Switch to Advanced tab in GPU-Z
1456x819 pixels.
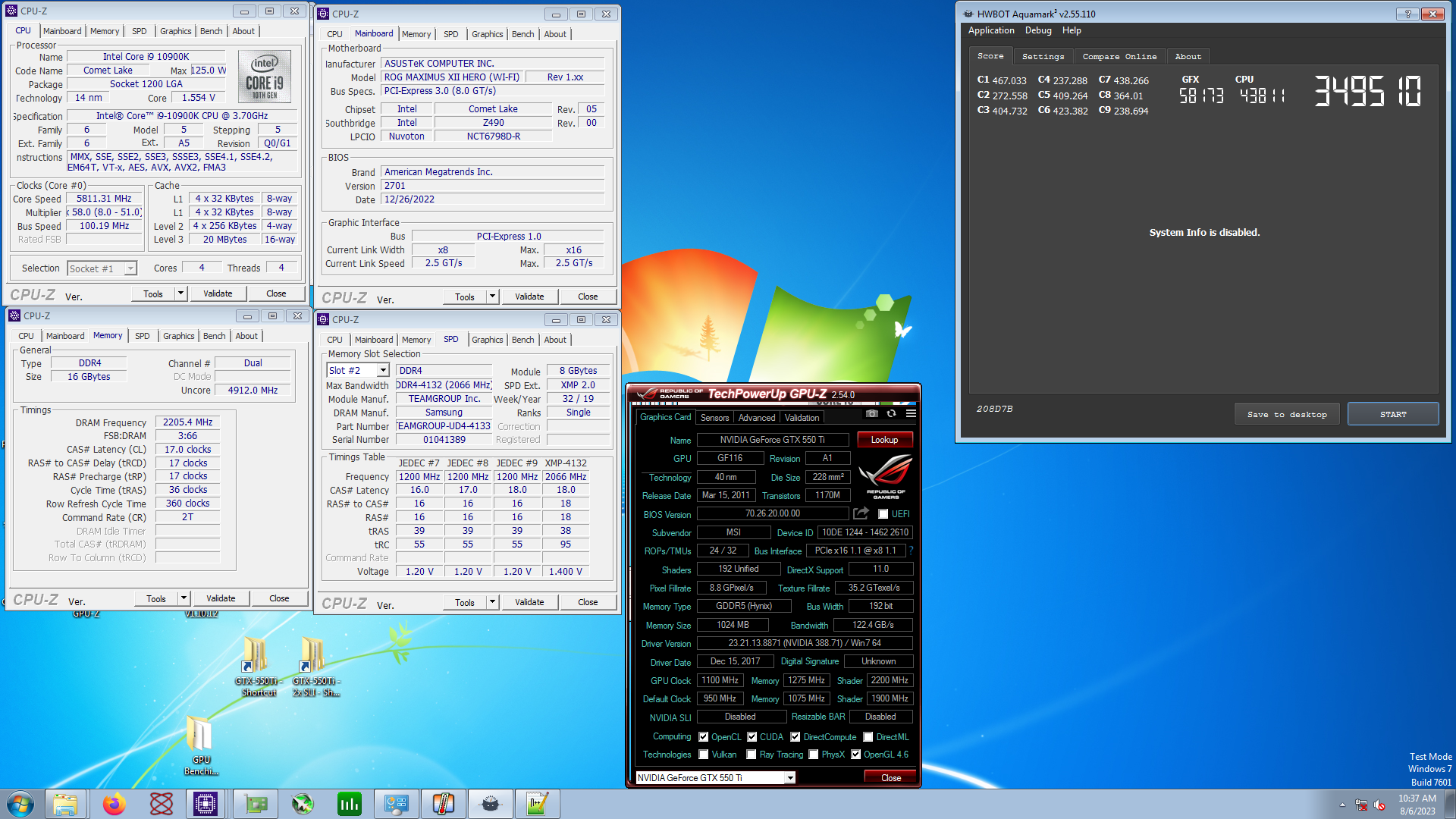pos(757,418)
